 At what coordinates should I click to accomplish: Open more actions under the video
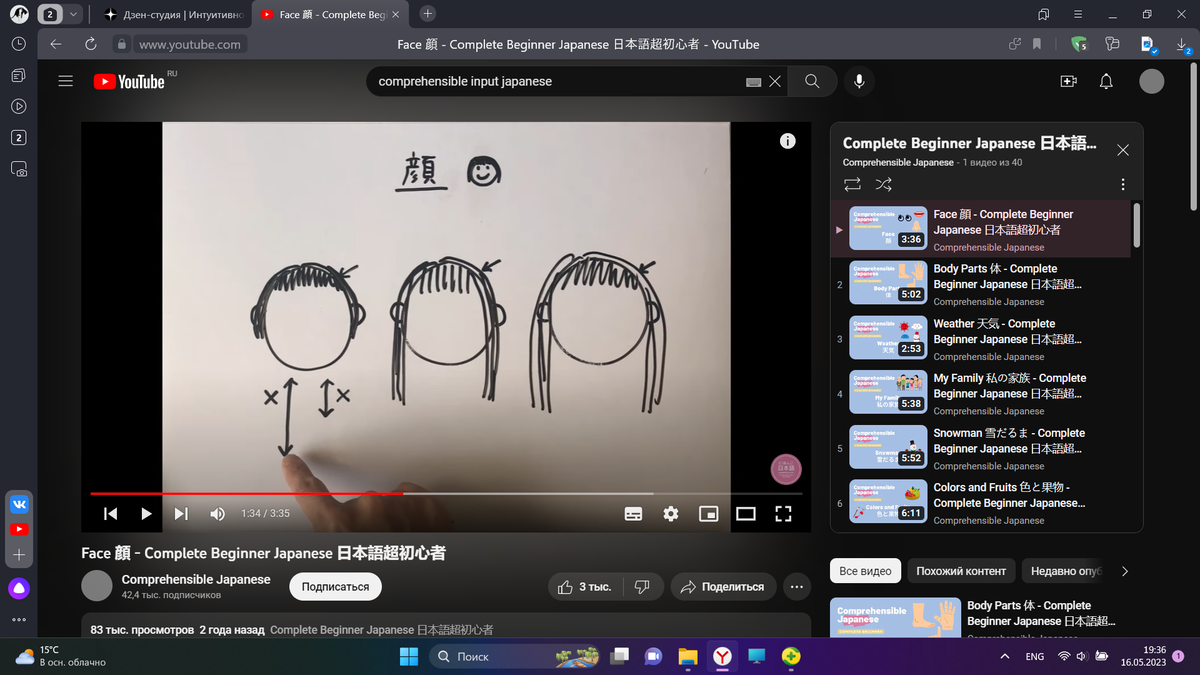pos(797,587)
